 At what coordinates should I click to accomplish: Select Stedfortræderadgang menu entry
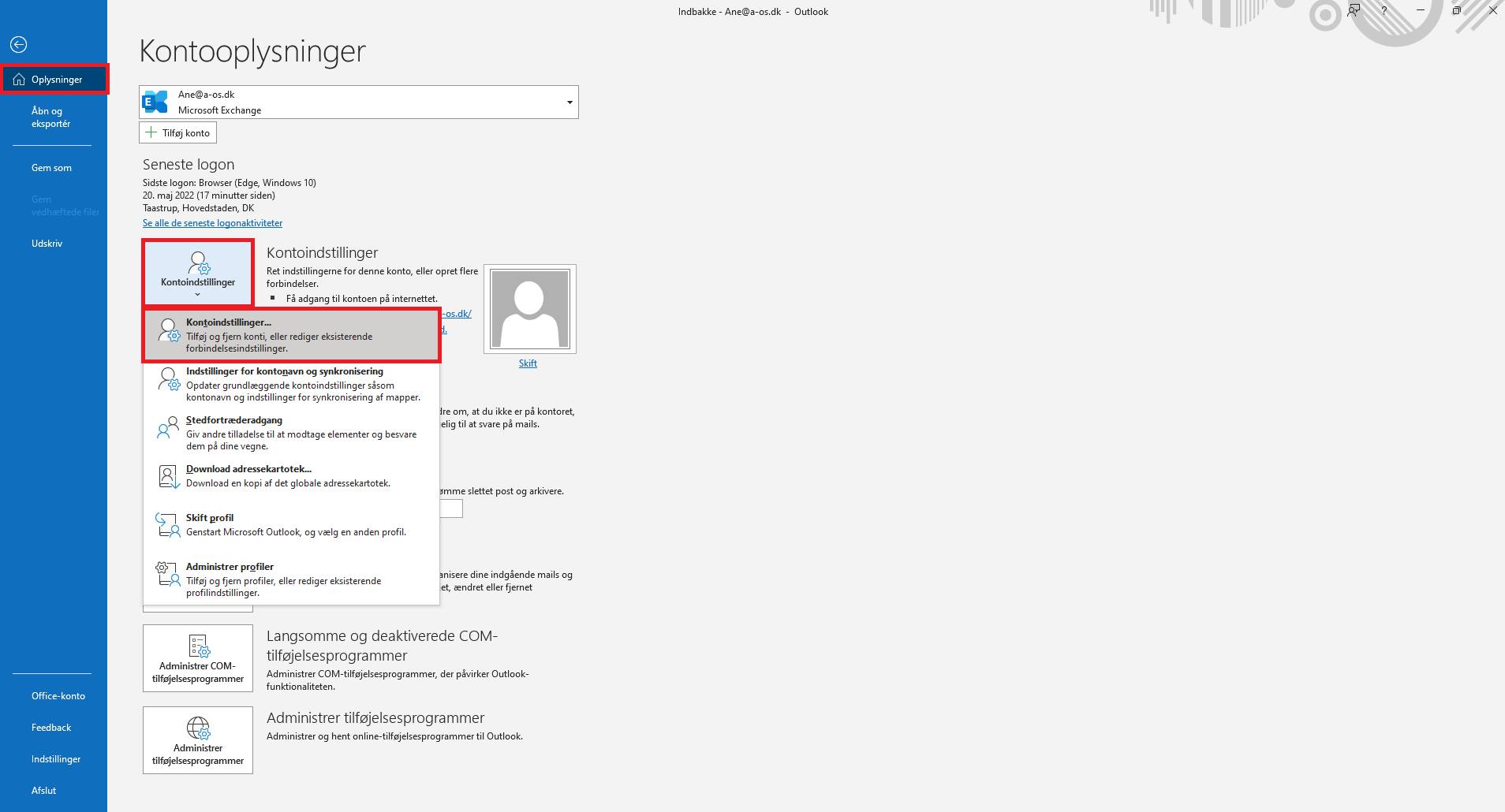(x=291, y=433)
